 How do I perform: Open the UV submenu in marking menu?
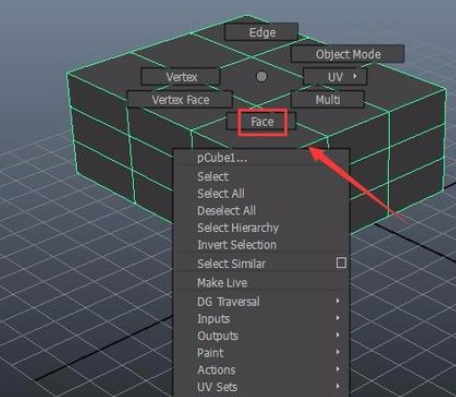335,77
